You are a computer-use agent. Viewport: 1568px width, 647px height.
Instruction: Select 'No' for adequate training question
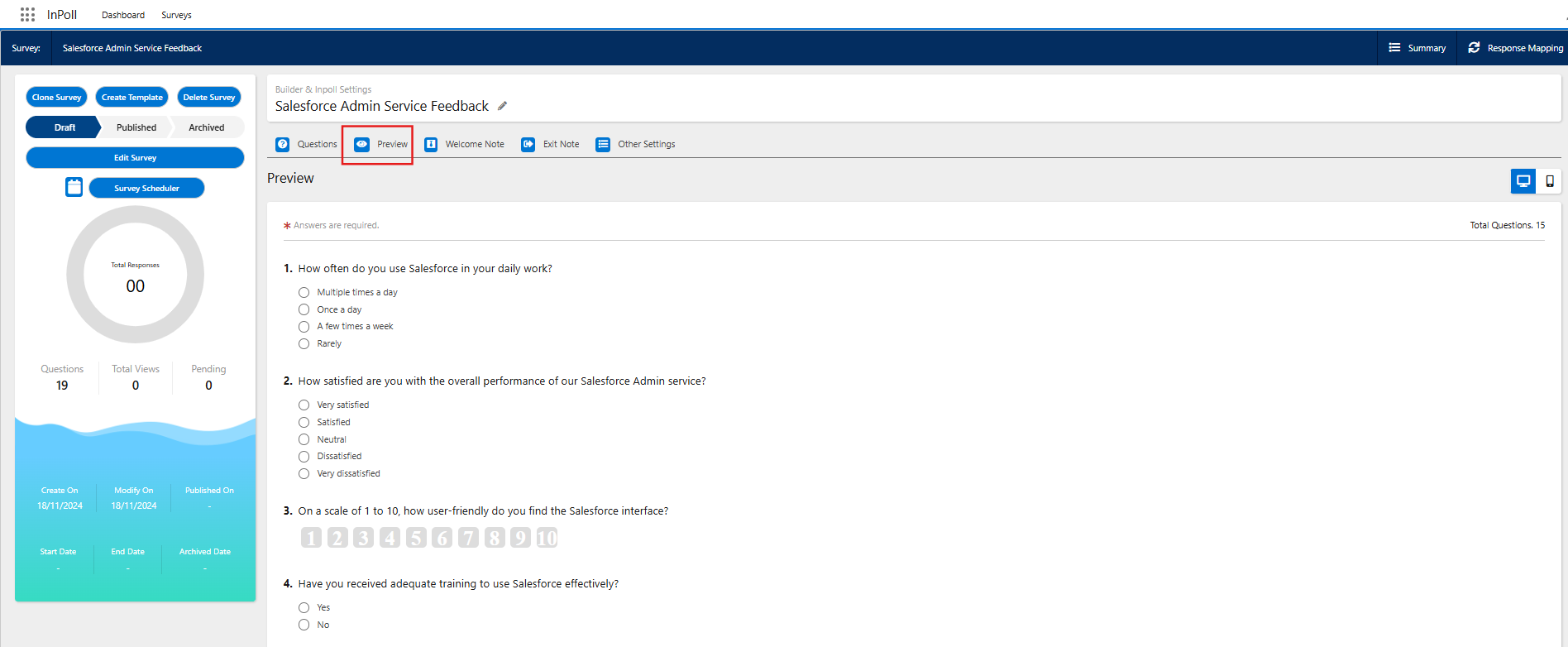point(304,625)
